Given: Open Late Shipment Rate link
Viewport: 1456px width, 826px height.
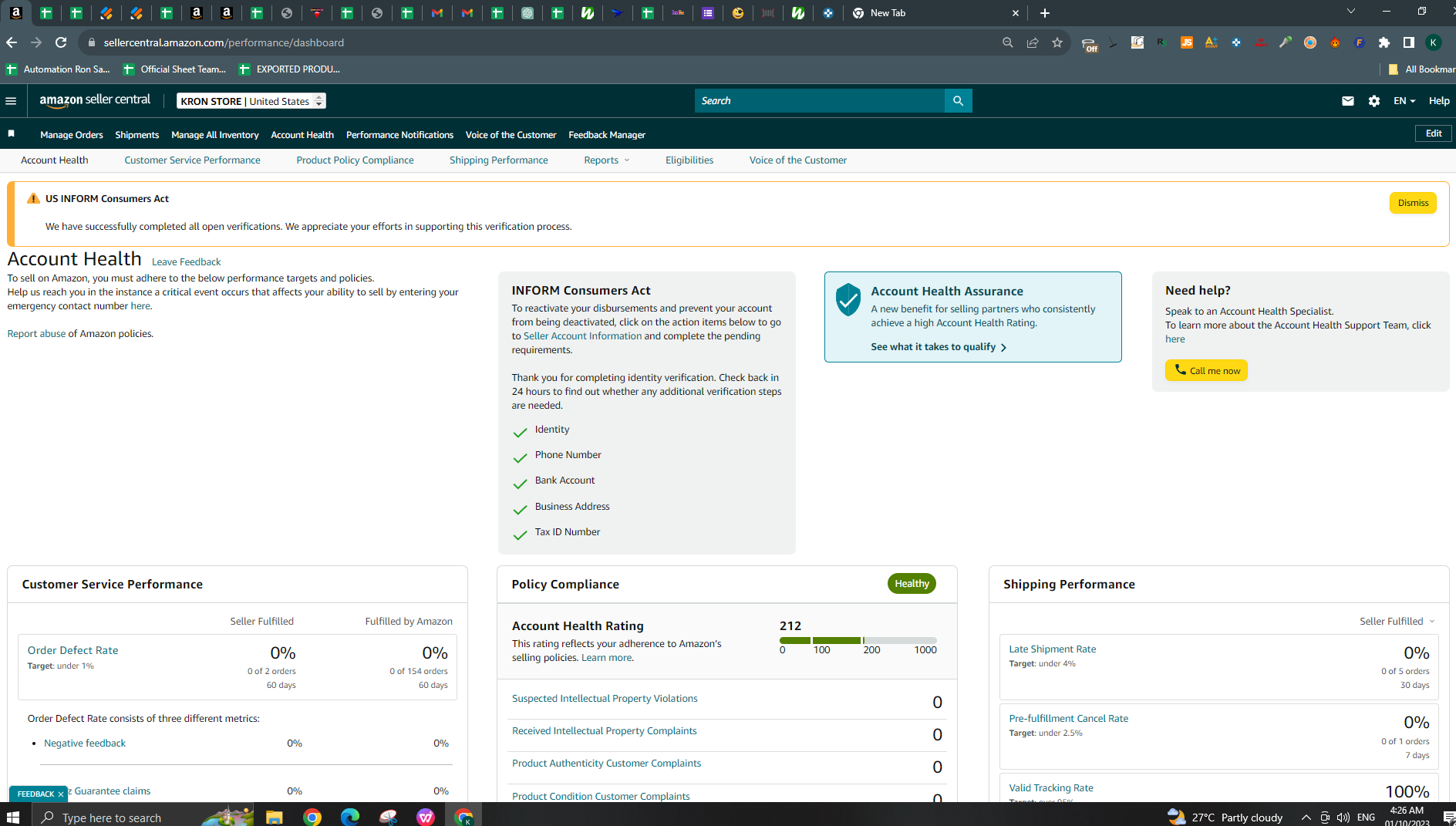Looking at the screenshot, I should point(1053,649).
